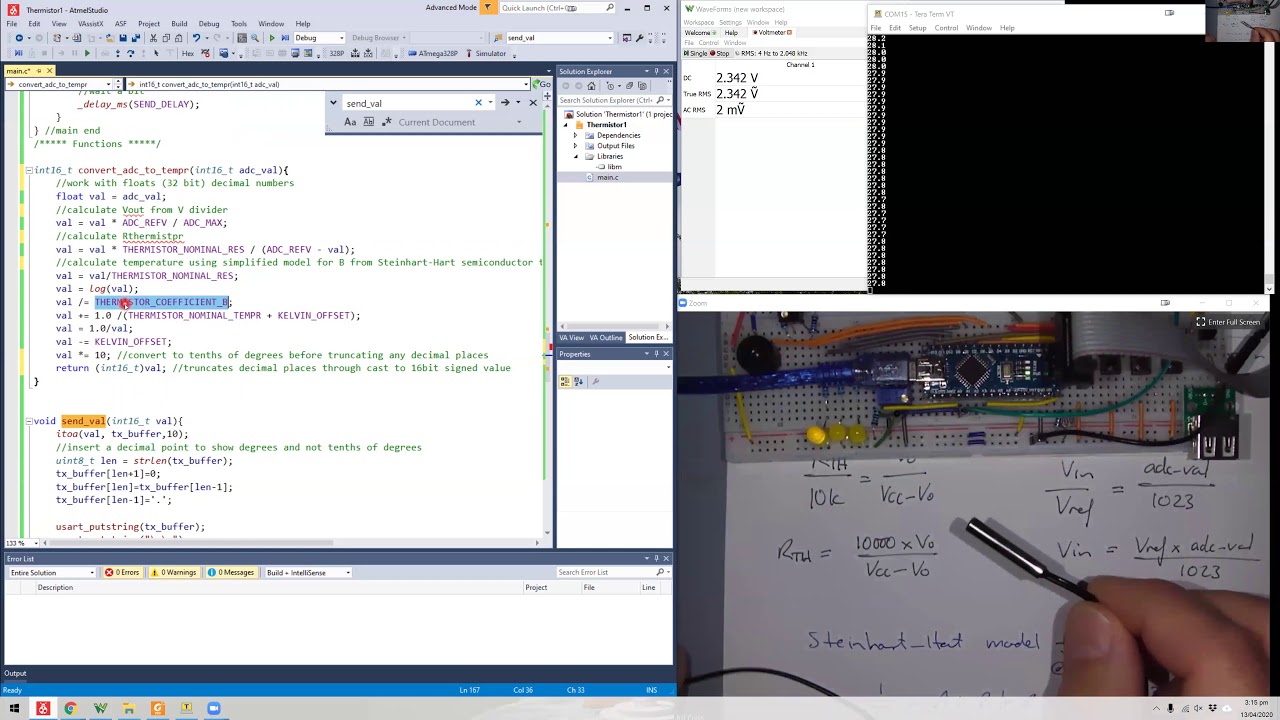
Task: Expand the Dependencies folder
Action: click(575, 135)
